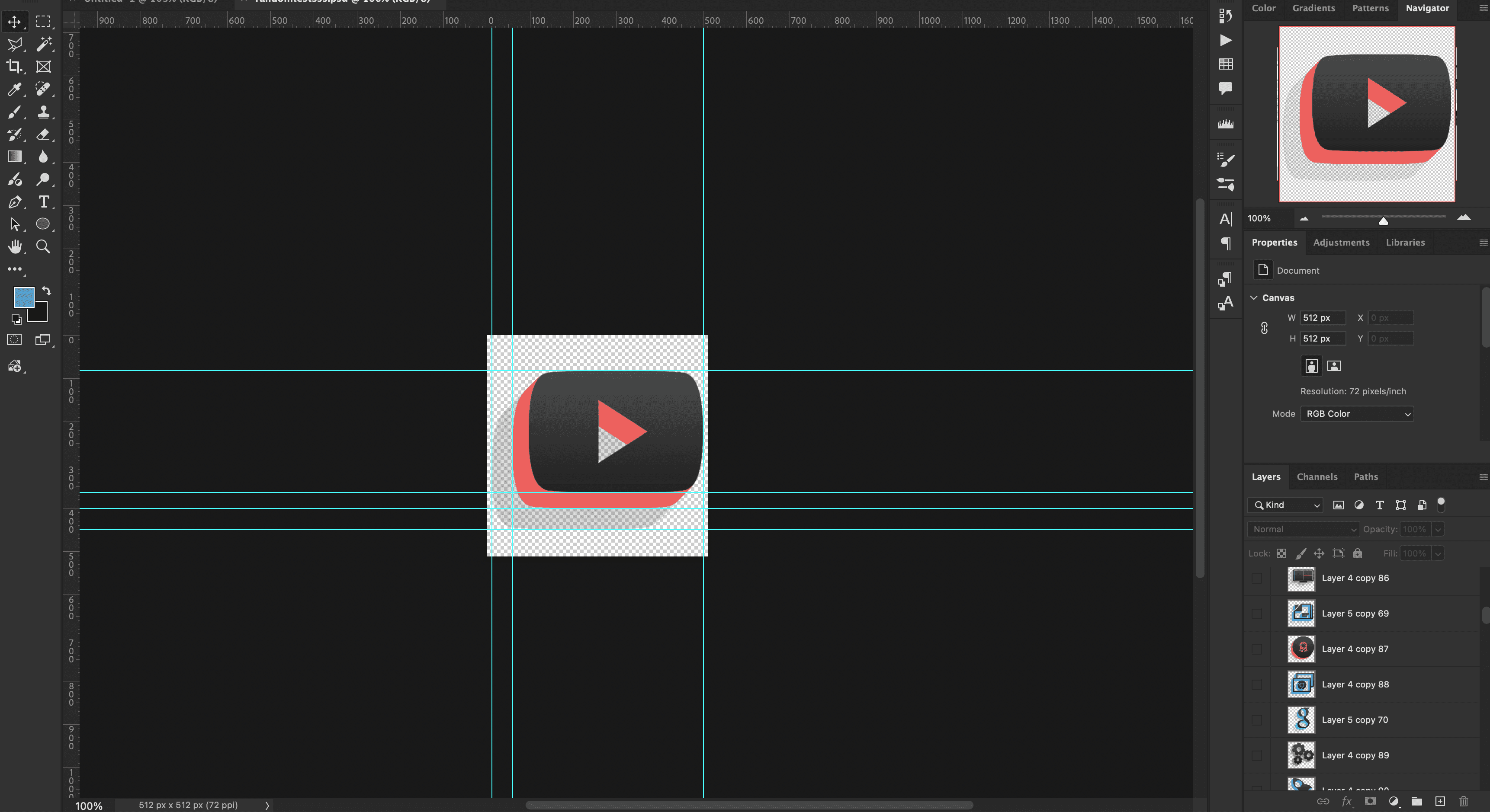1490x812 pixels.
Task: Select the Clone Stamp tool
Action: (43, 112)
